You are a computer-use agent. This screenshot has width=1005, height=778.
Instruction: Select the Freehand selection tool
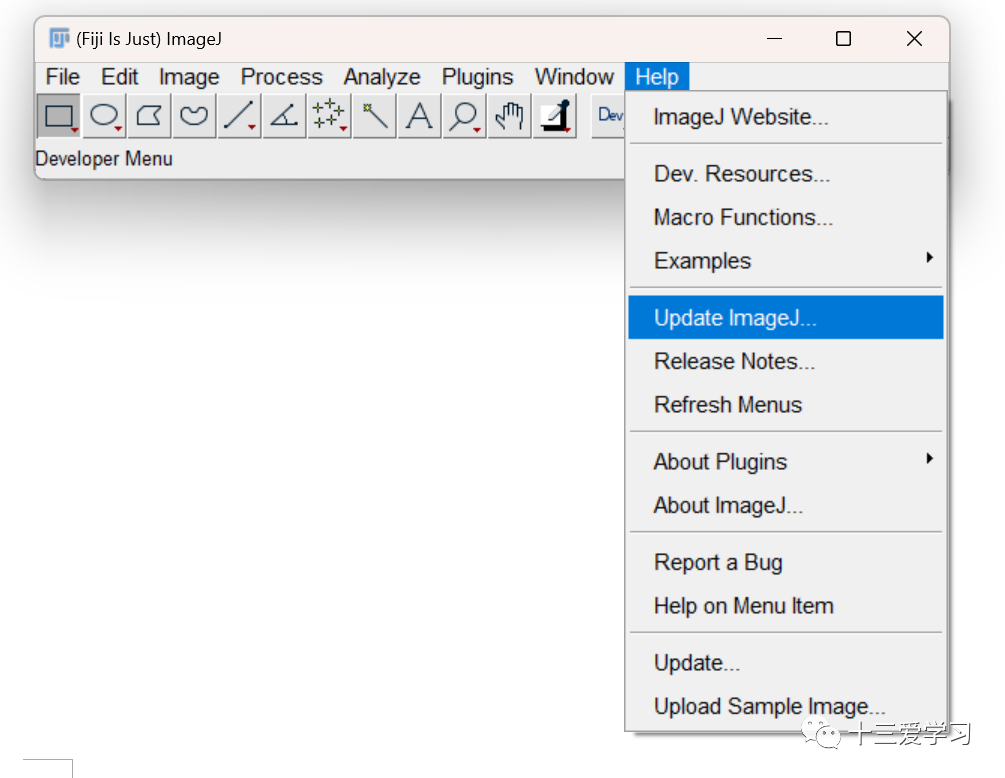click(x=194, y=116)
